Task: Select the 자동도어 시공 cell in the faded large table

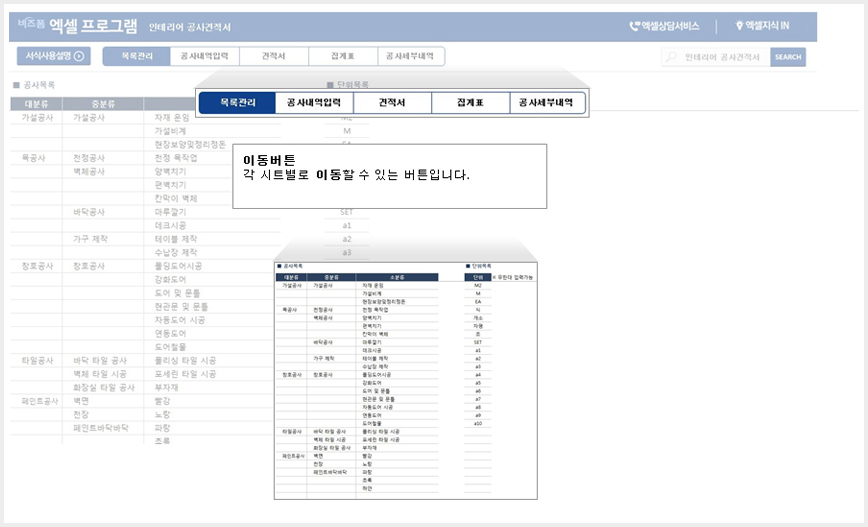Action: [179, 320]
